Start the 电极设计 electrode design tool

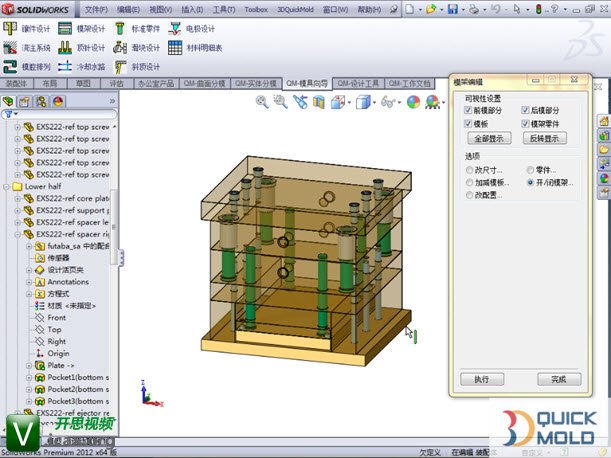[x=192, y=28]
